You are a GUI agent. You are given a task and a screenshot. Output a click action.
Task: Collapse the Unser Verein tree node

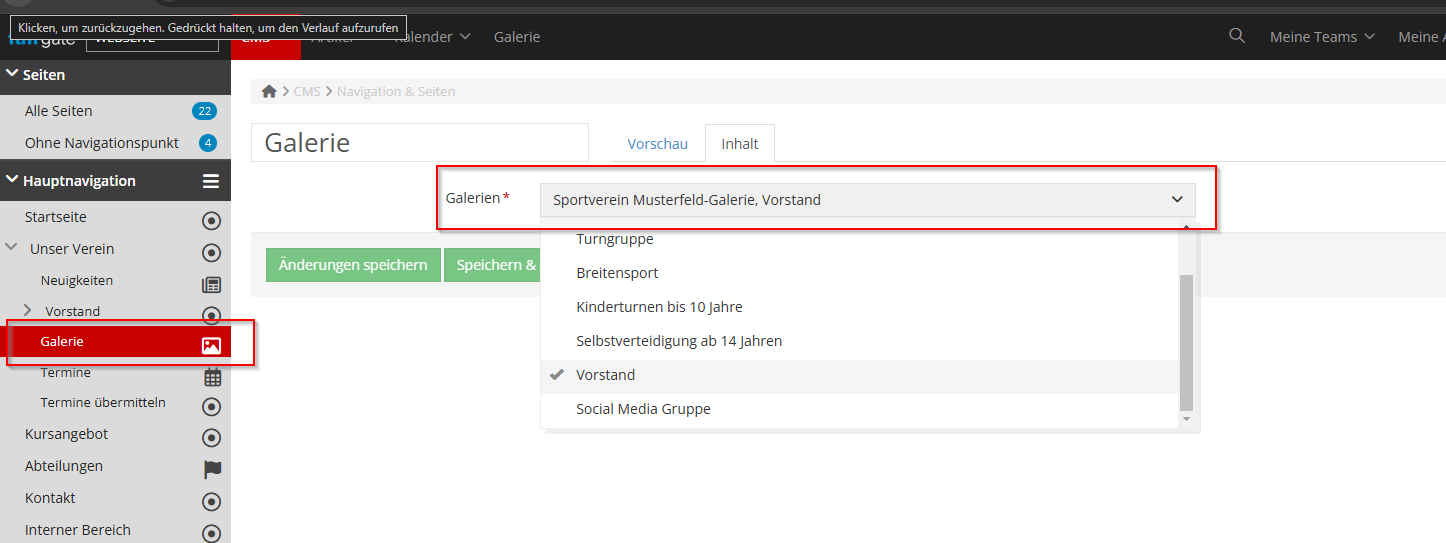(x=12, y=248)
